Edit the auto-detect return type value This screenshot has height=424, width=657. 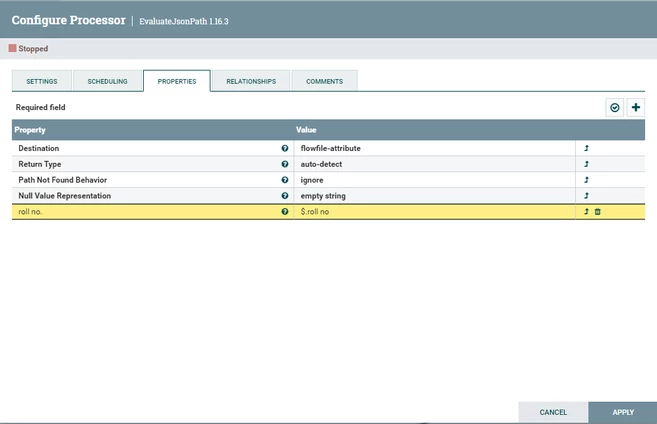pyautogui.click(x=435, y=164)
